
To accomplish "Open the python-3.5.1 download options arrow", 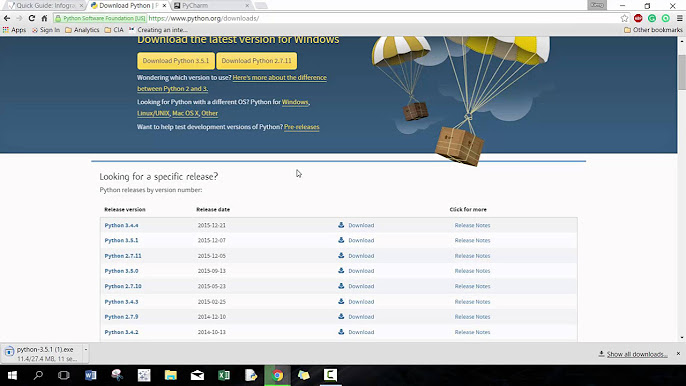I will click(x=86, y=350).
